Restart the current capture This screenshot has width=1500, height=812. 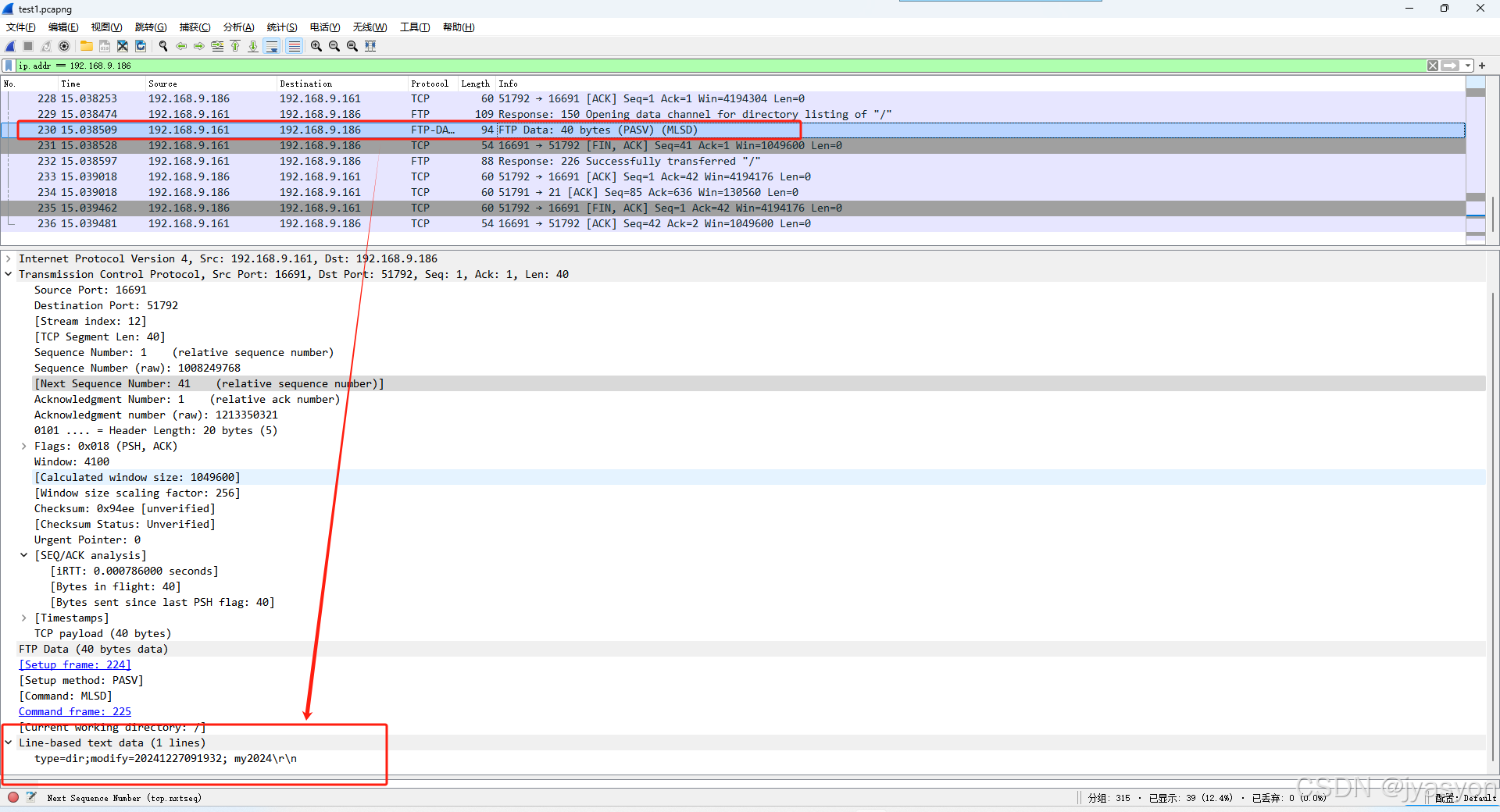point(45,46)
